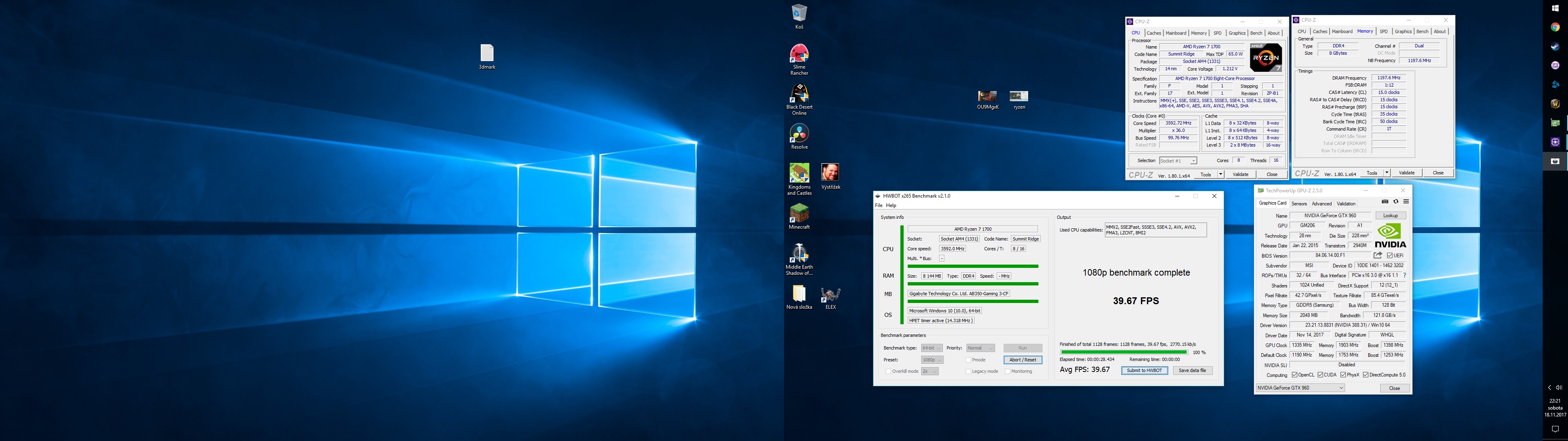Open the Slime Rancher desktop shortcut
The height and width of the screenshot is (441, 1568).
799,59
